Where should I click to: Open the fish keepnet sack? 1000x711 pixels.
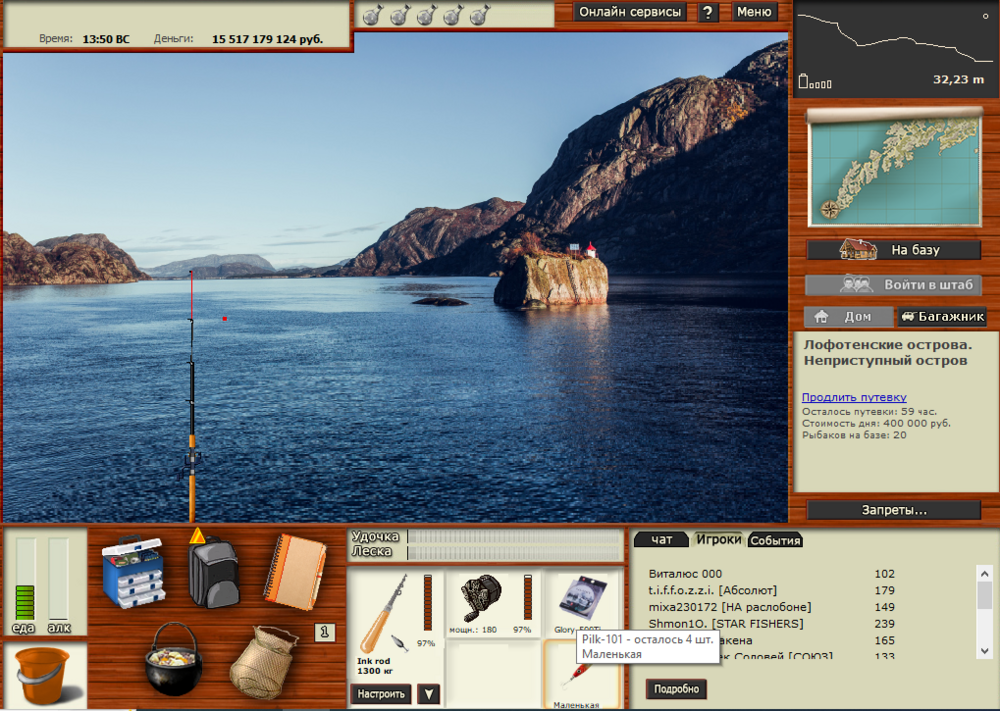pyautogui.click(x=262, y=661)
